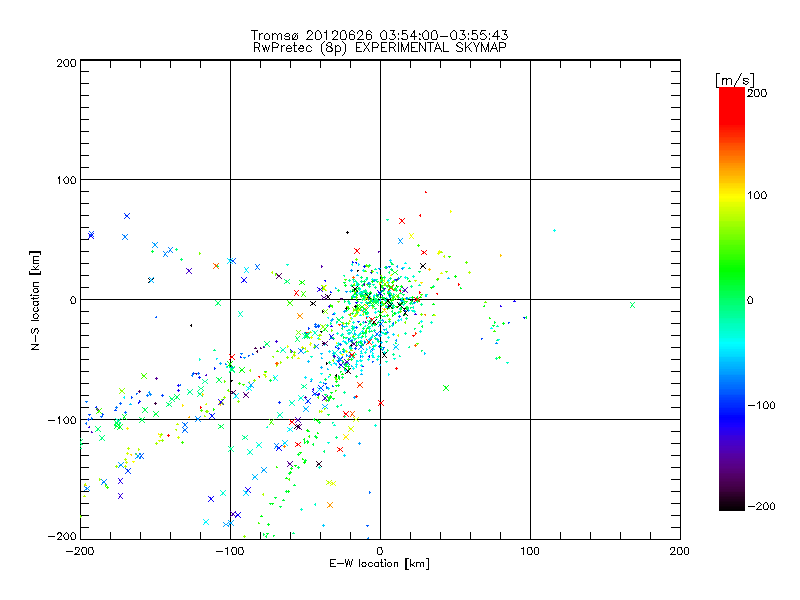
Task: Click the x-axis tick label '200'
Action: coord(680,551)
